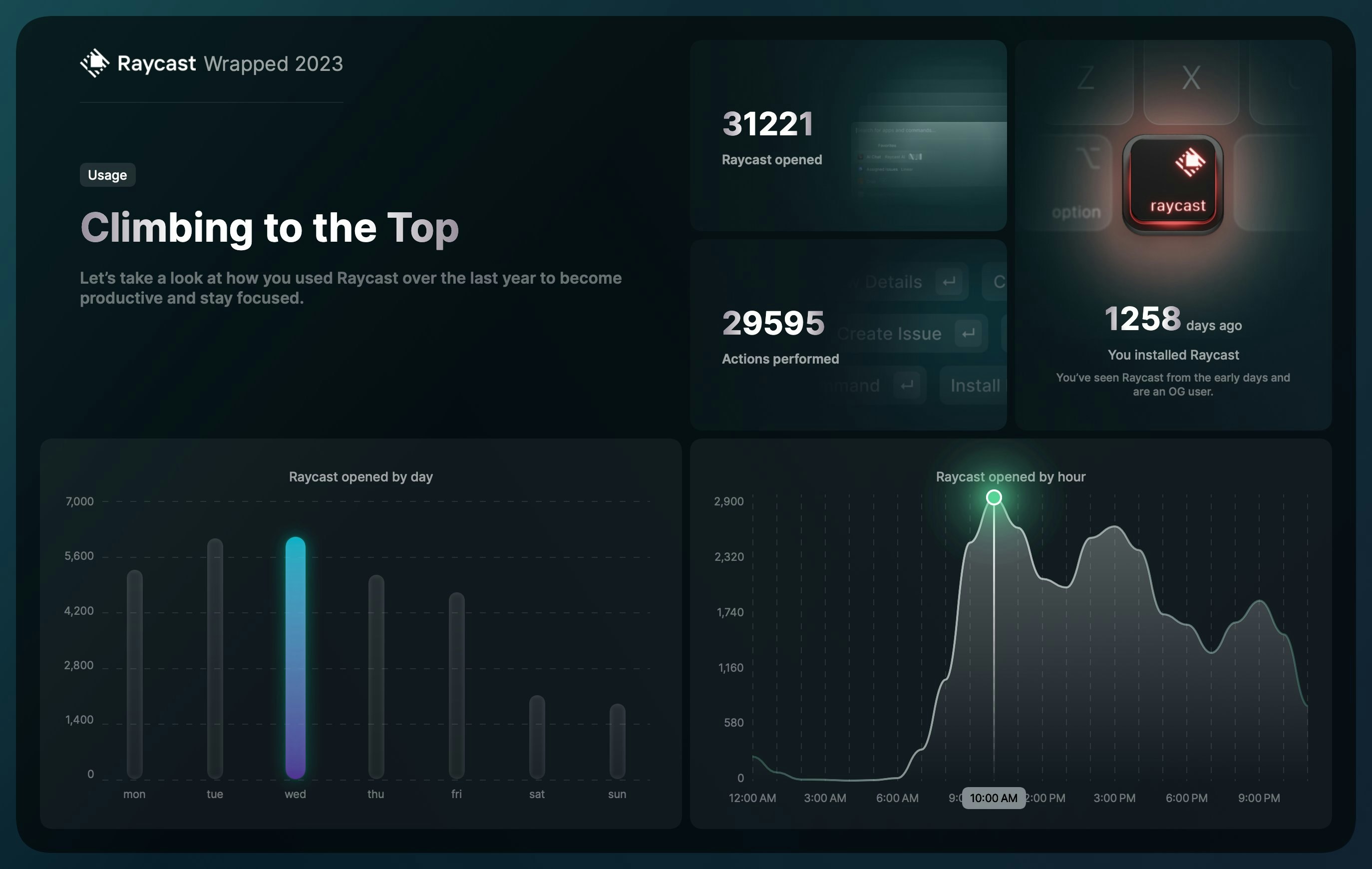Click the 2,900 value on the hour chart axis
Image resolution: width=1372 pixels, height=869 pixels.
click(x=729, y=501)
